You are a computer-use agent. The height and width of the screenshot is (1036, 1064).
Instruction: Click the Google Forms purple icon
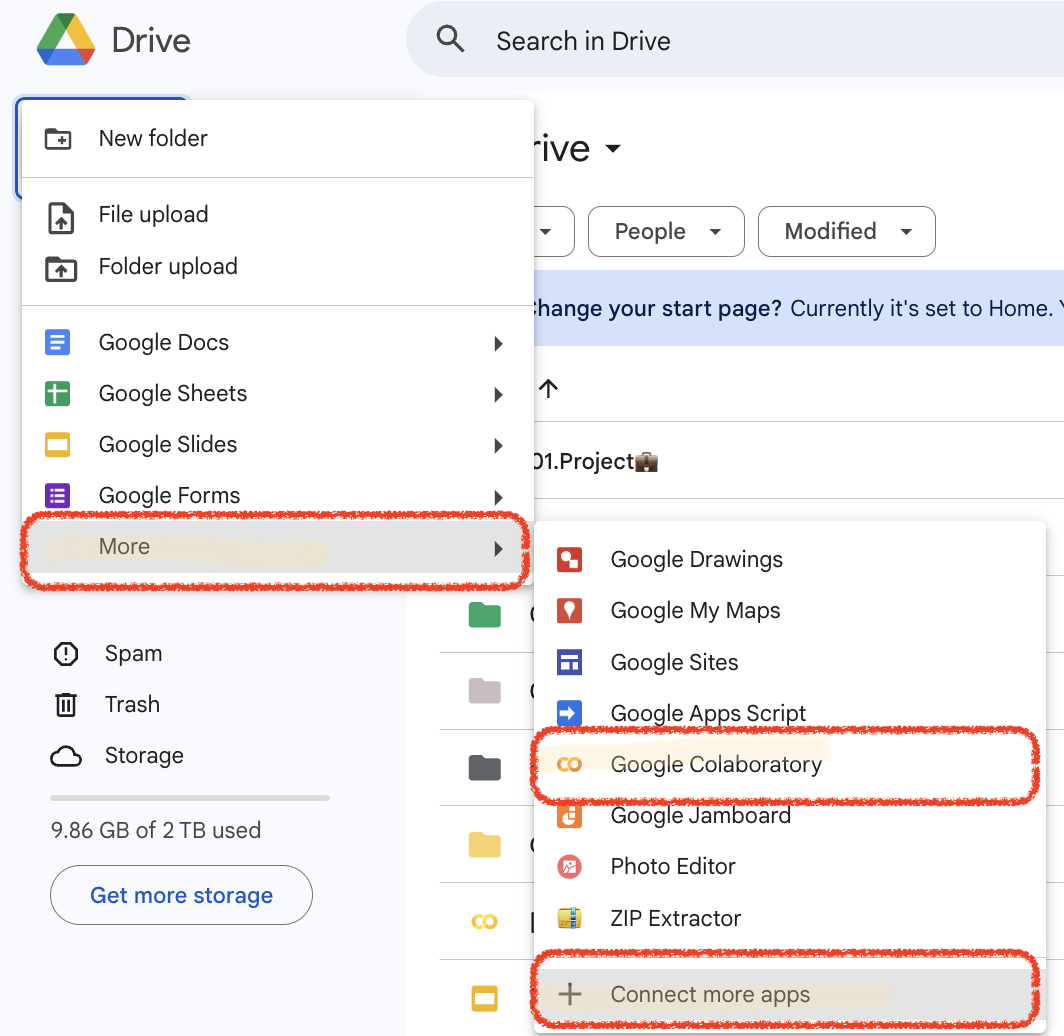point(57,496)
